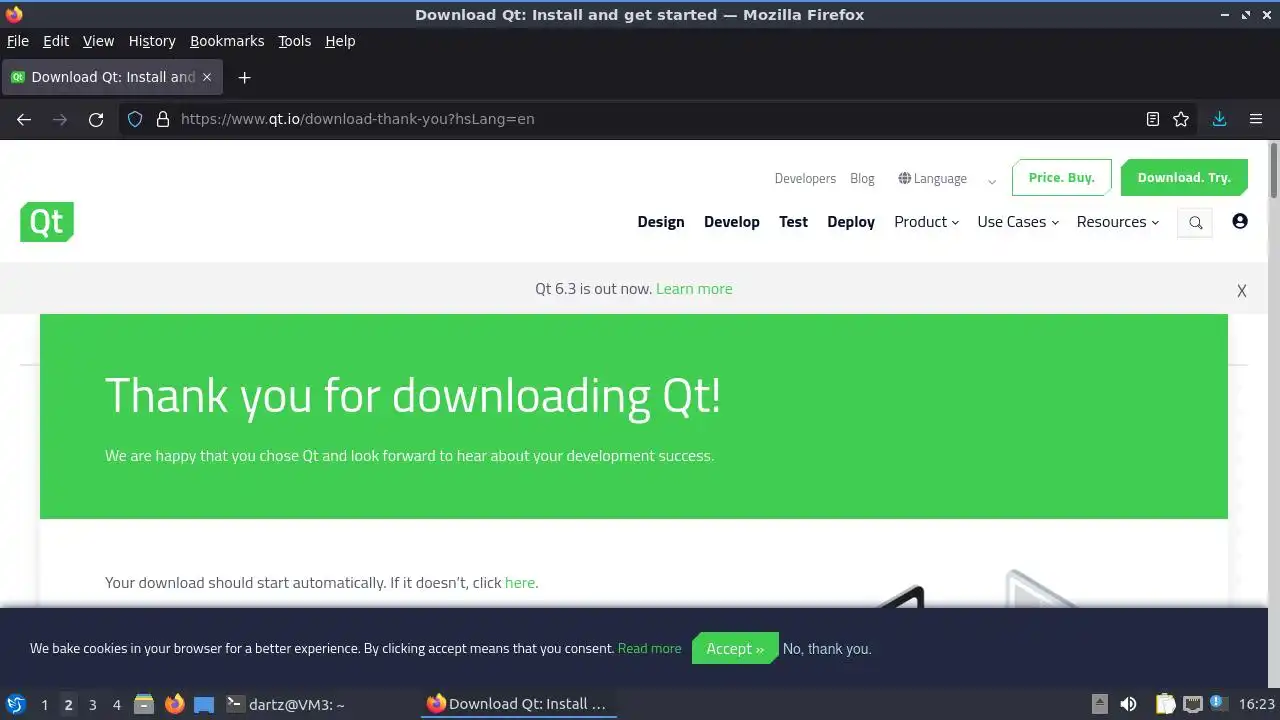This screenshot has width=1280, height=720.
Task: Close the Download Qt tab
Action: point(207,77)
